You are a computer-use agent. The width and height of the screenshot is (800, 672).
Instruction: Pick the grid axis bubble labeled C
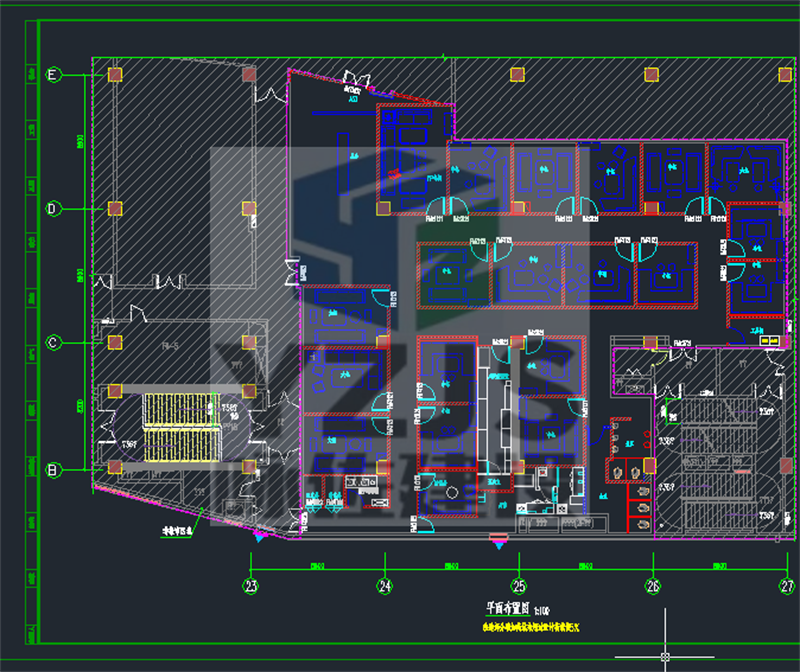(55, 342)
